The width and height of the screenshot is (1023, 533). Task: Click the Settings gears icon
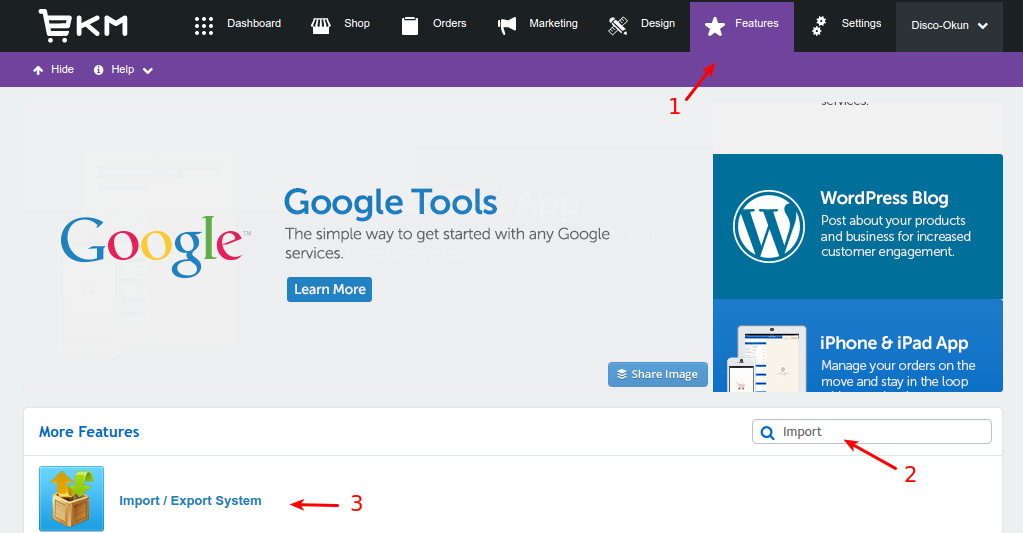pos(819,26)
